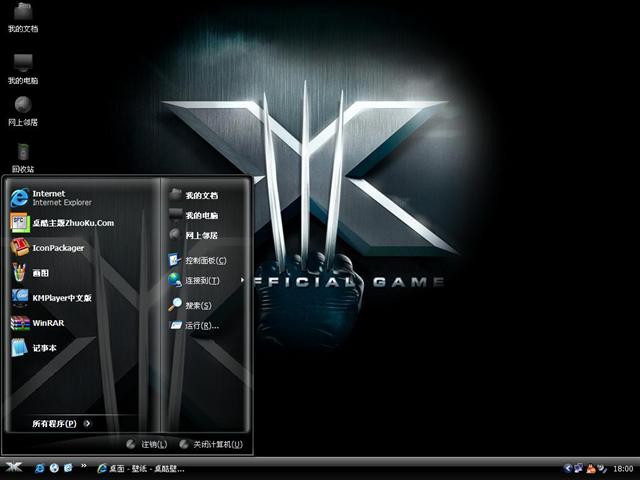This screenshot has height=480, width=640.
Task: Open 记事本 (Notepad)
Action: pos(44,348)
